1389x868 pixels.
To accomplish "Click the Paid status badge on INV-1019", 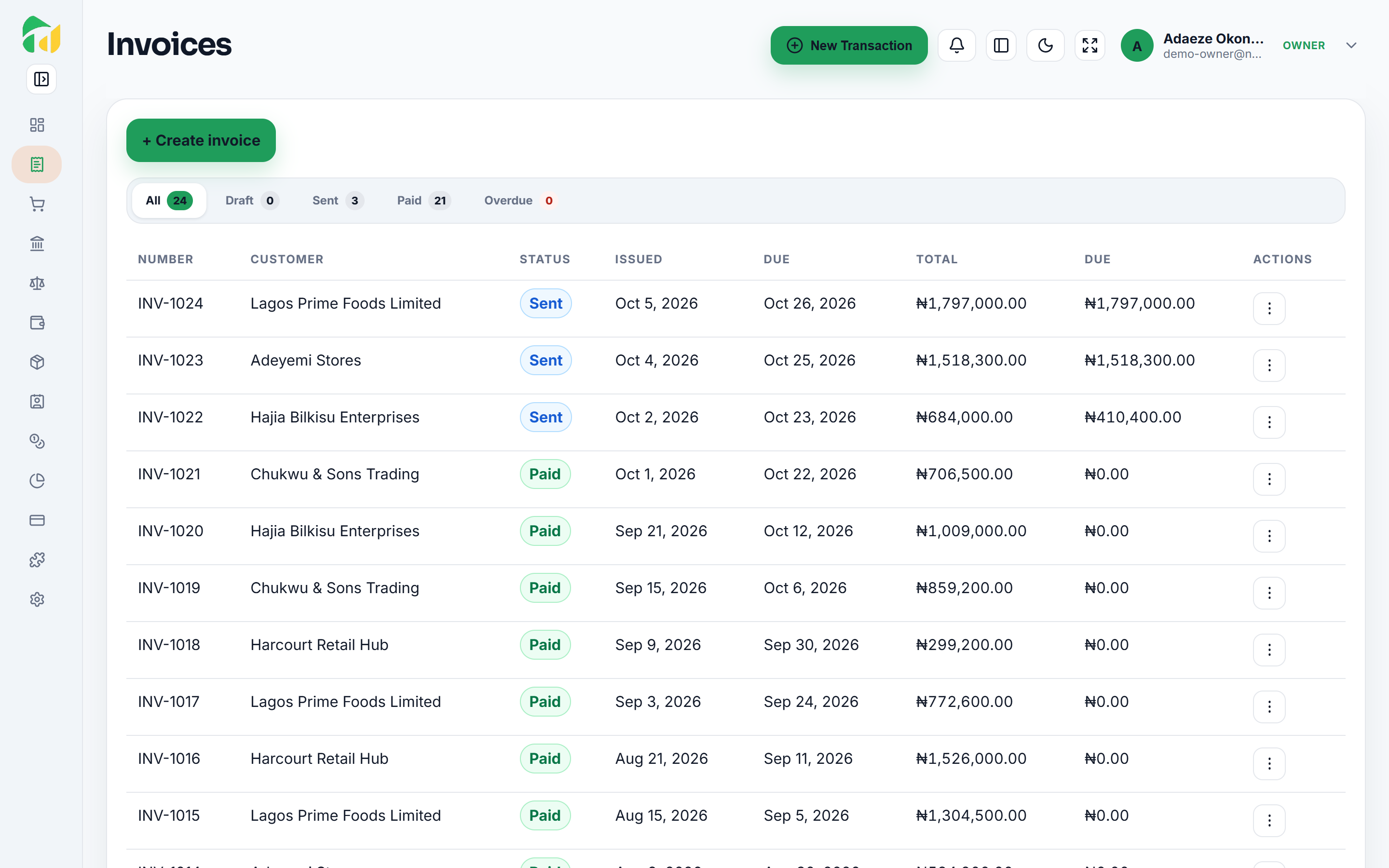I will click(x=545, y=588).
